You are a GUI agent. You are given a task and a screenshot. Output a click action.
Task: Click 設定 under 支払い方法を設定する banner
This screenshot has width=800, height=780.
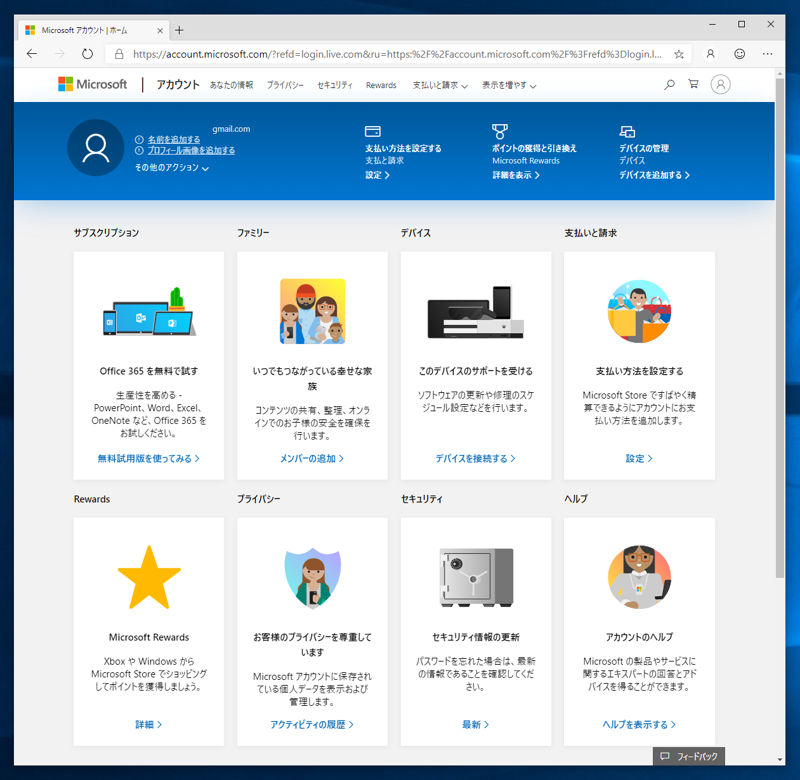coord(377,175)
